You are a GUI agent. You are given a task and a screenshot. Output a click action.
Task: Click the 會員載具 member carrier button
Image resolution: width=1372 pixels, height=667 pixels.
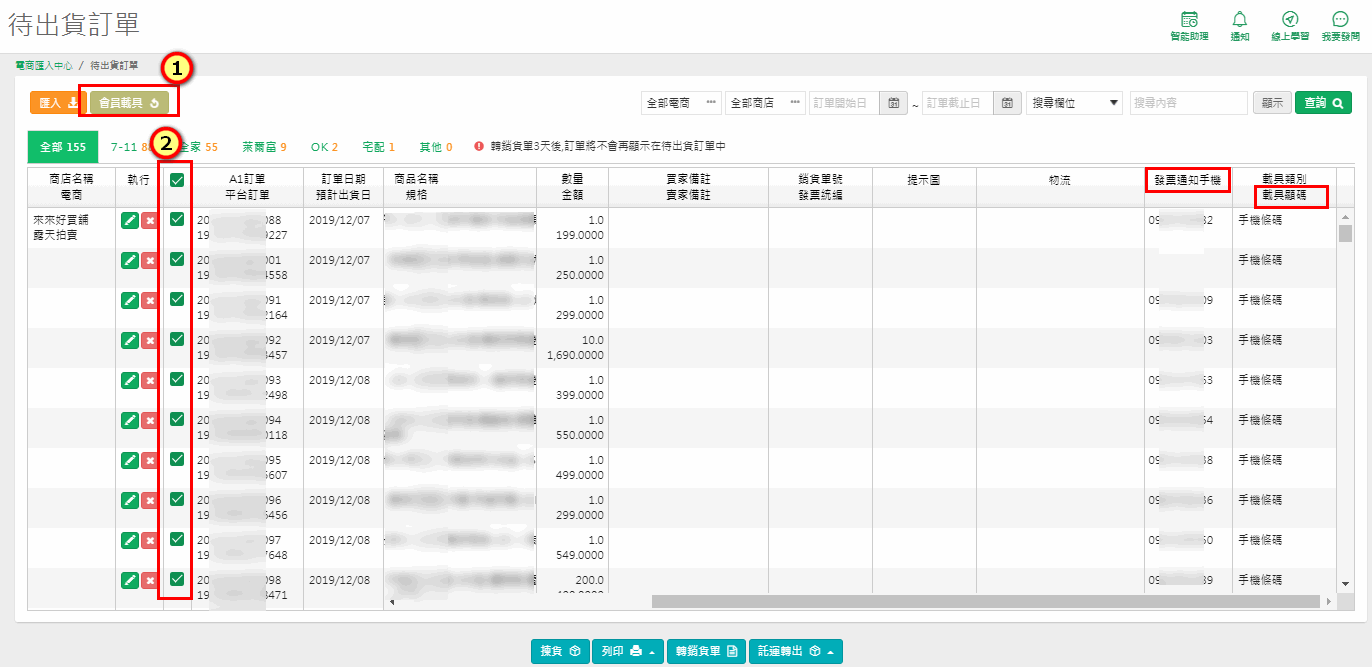[129, 103]
